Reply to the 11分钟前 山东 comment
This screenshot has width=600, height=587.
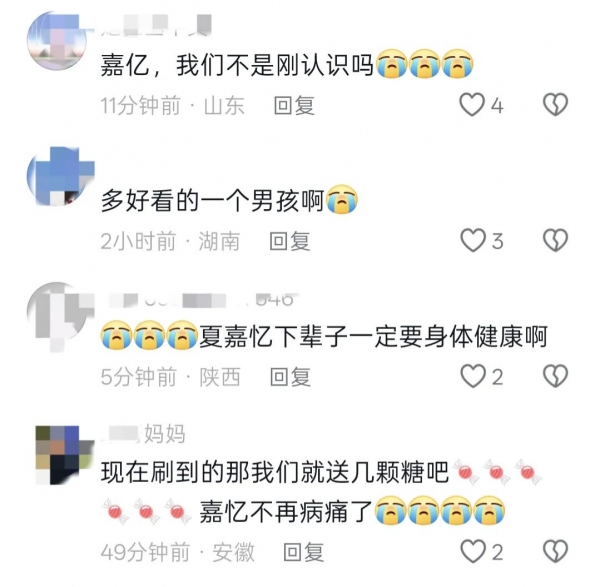coord(294,106)
